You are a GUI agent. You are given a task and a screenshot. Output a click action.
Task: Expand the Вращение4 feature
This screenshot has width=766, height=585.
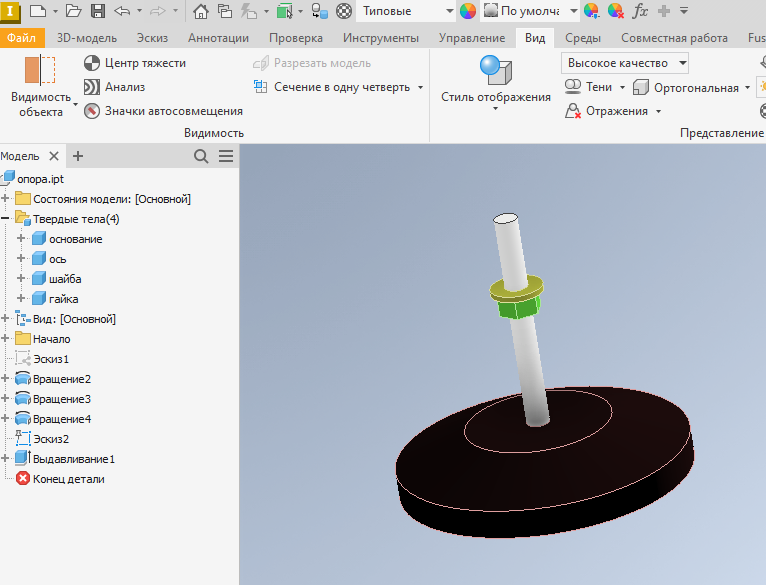pos(5,418)
